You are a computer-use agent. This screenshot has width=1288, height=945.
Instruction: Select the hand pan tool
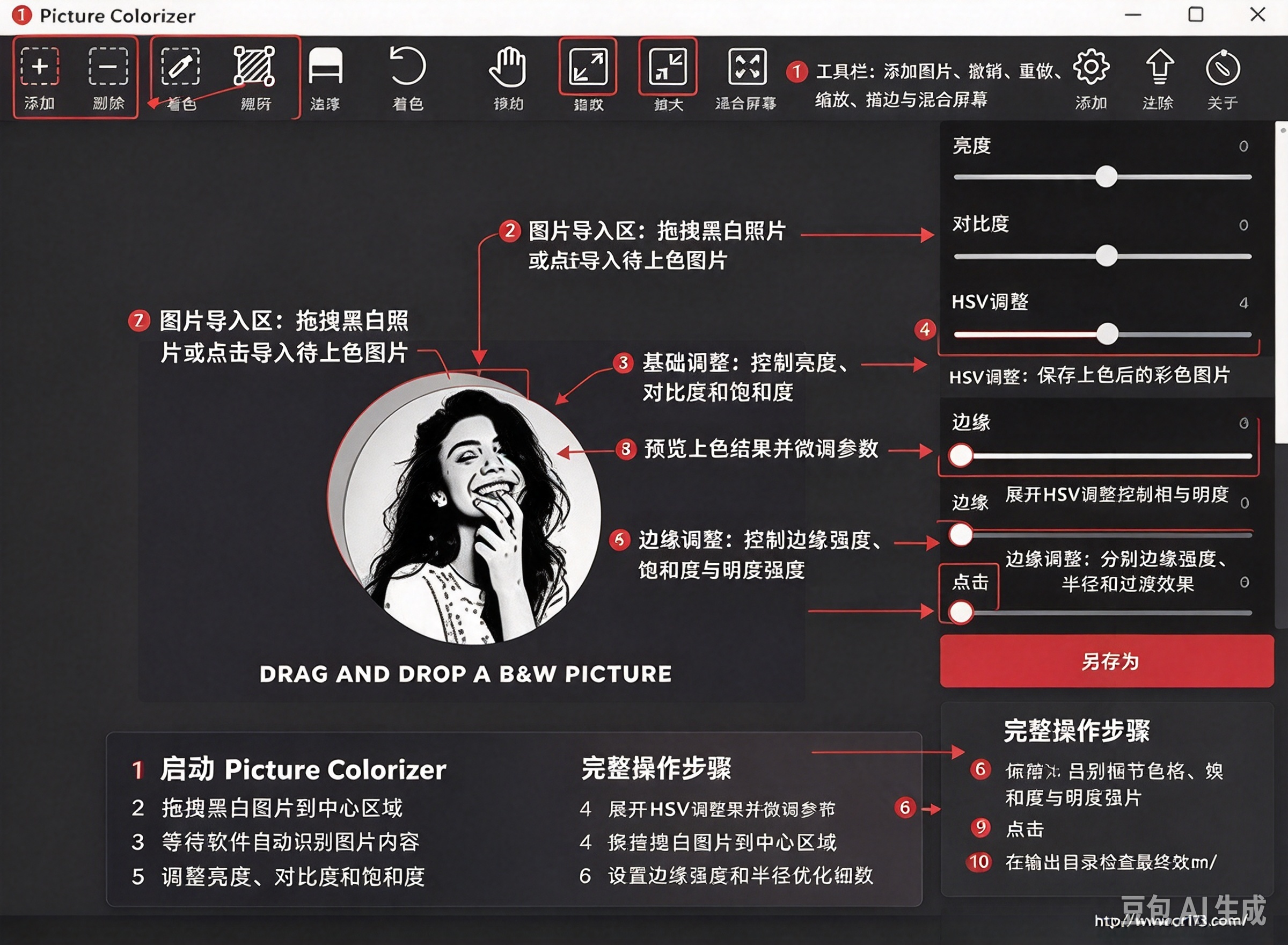click(508, 67)
